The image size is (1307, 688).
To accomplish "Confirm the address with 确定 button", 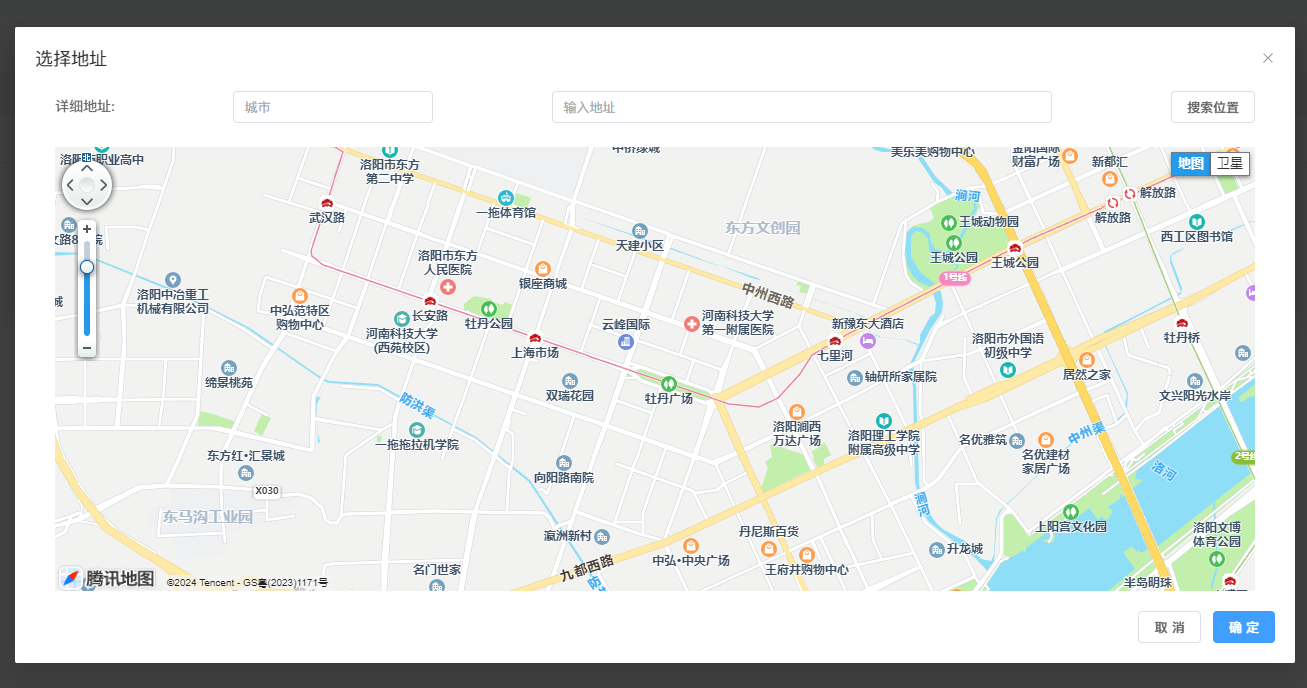I will [x=1244, y=627].
